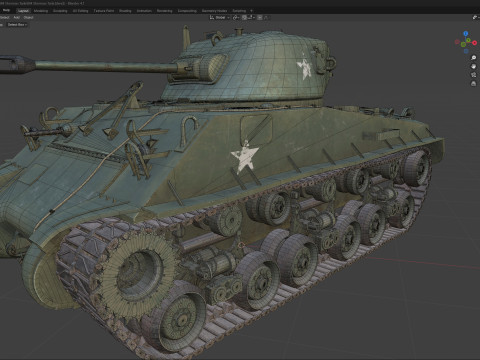Switch to the Layout workspace tab
480x360 pixels.
coord(23,11)
